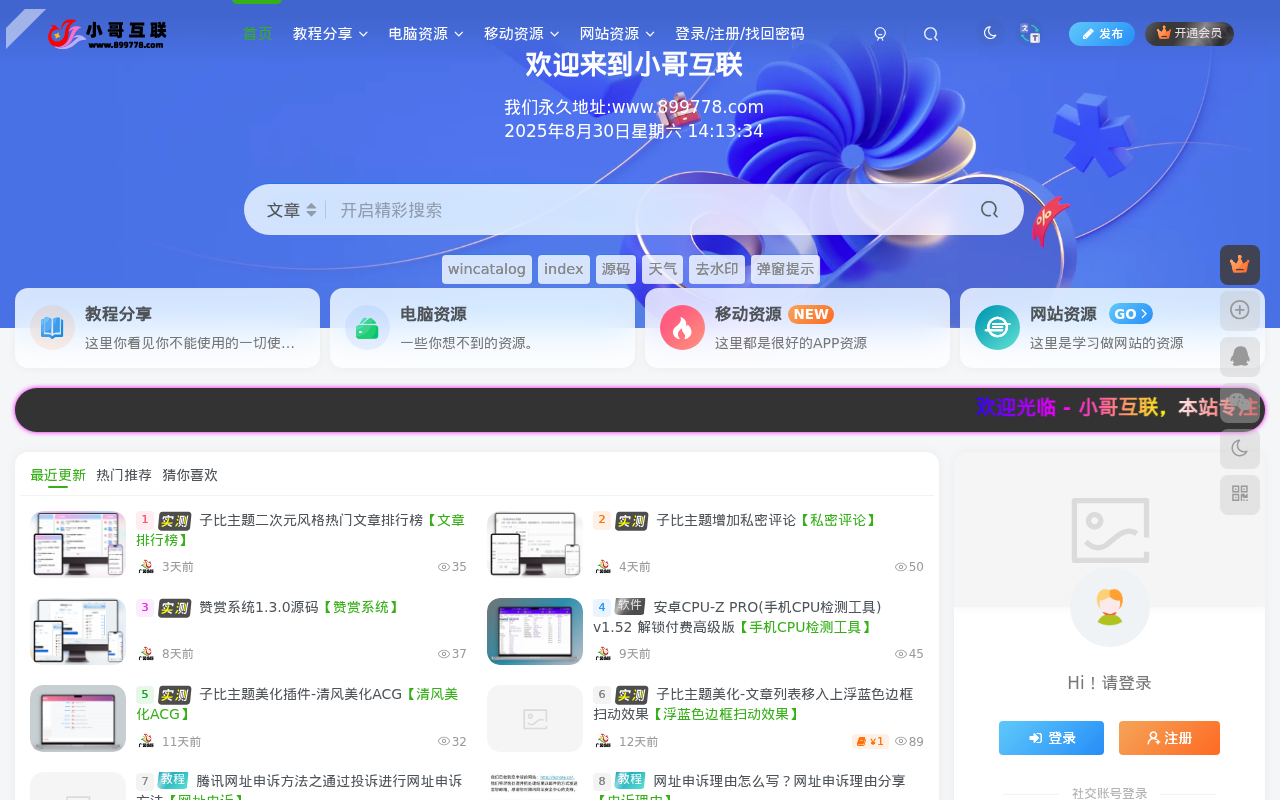Select the 最近更新 tab

(x=58, y=475)
